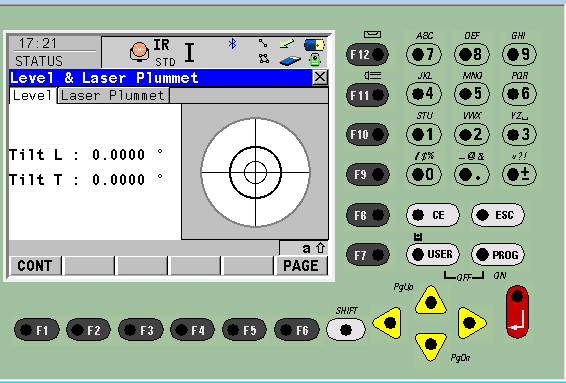The image size is (566, 383).
Task: Click the F8 function key
Action: [367, 215]
